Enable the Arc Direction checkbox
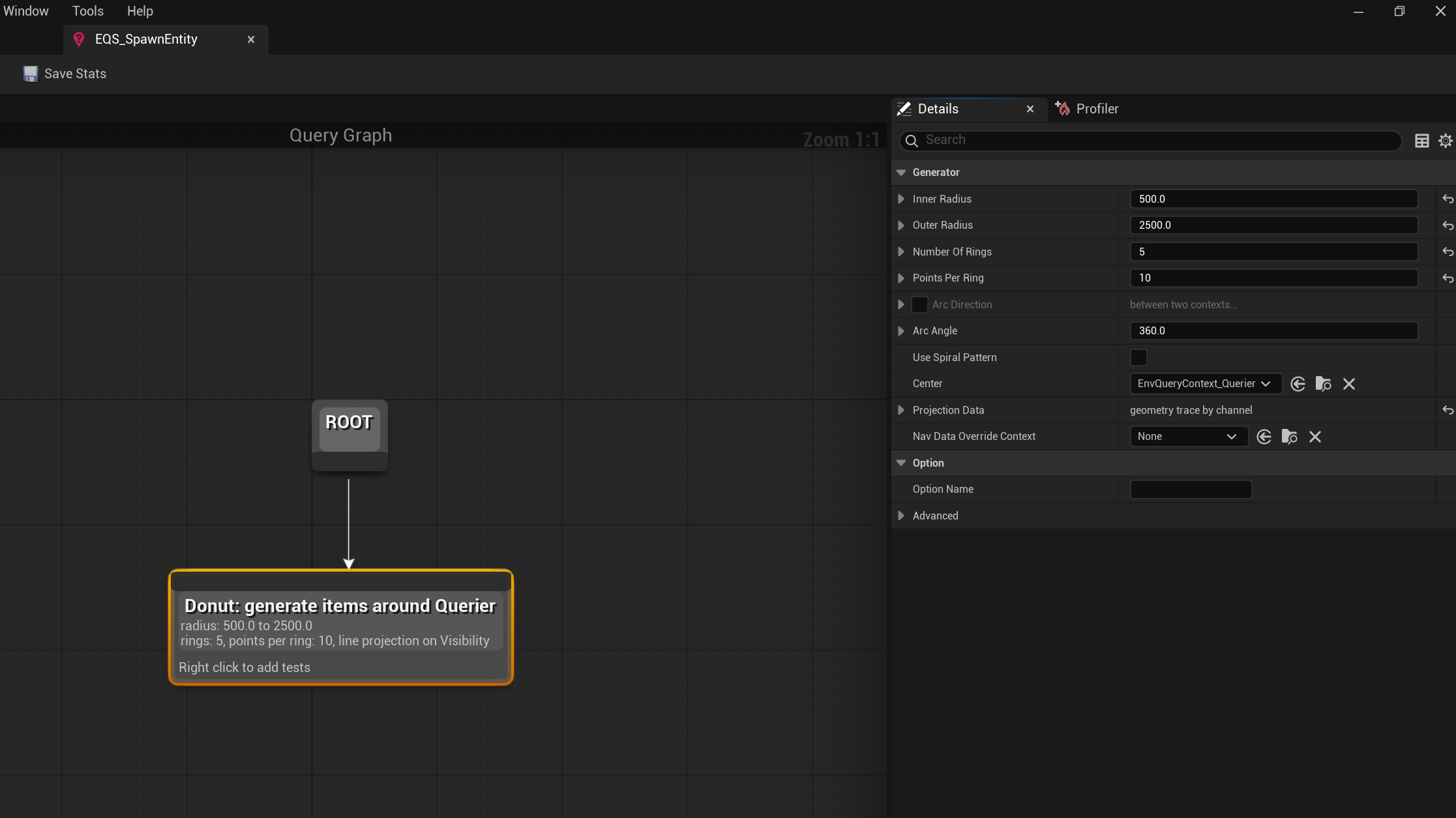This screenshot has width=1456, height=818. click(x=919, y=304)
